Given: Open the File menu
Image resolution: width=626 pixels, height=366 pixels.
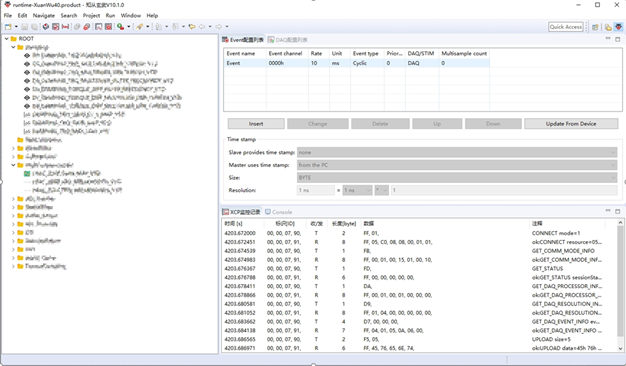Looking at the screenshot, I should coord(8,15).
